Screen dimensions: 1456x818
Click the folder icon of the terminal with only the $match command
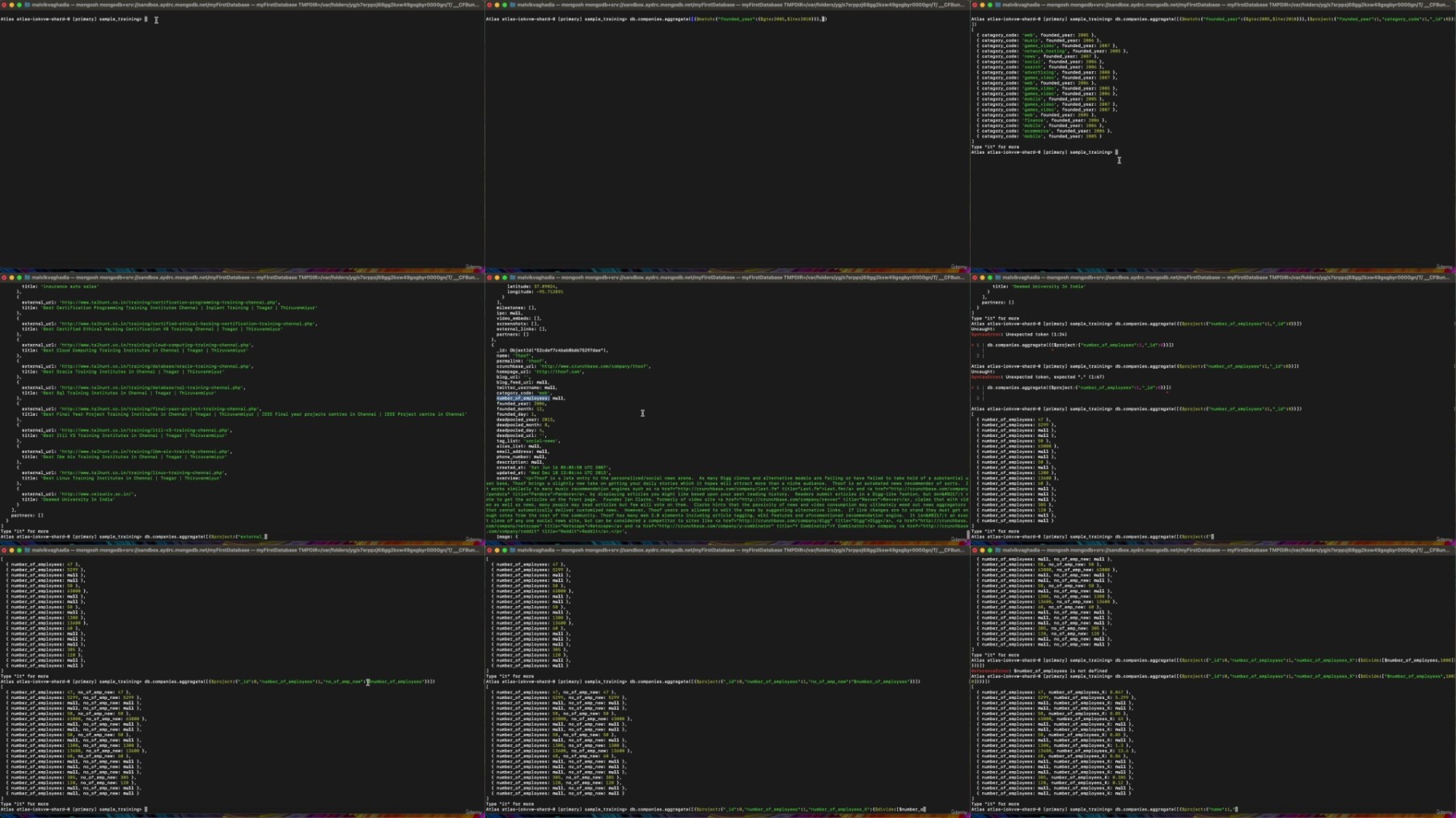[512, 5]
